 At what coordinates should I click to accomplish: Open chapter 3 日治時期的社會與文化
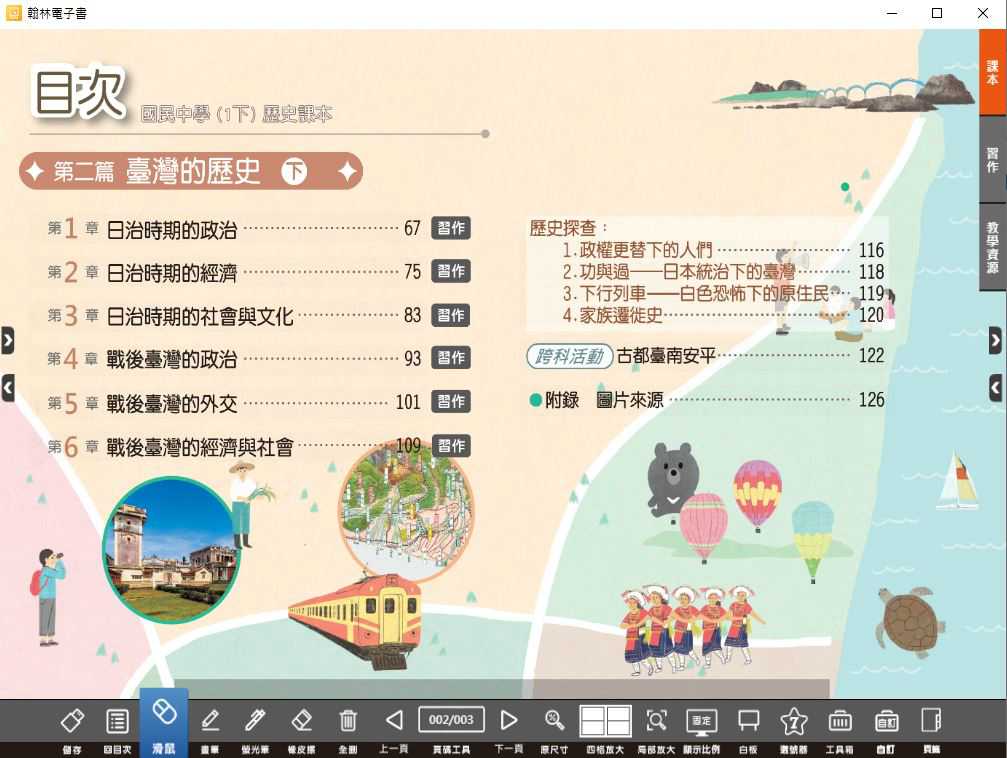(200, 316)
